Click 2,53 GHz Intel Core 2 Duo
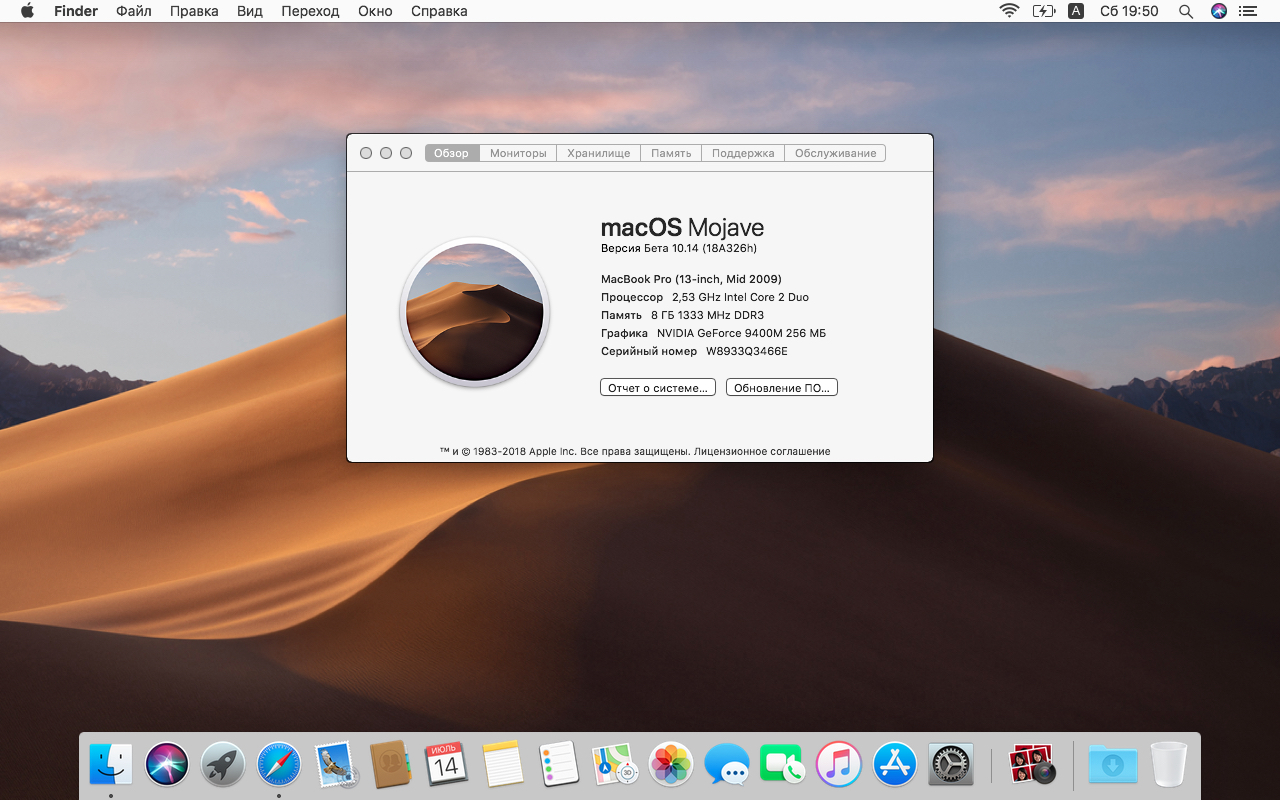This screenshot has width=1280, height=800. coord(741,297)
